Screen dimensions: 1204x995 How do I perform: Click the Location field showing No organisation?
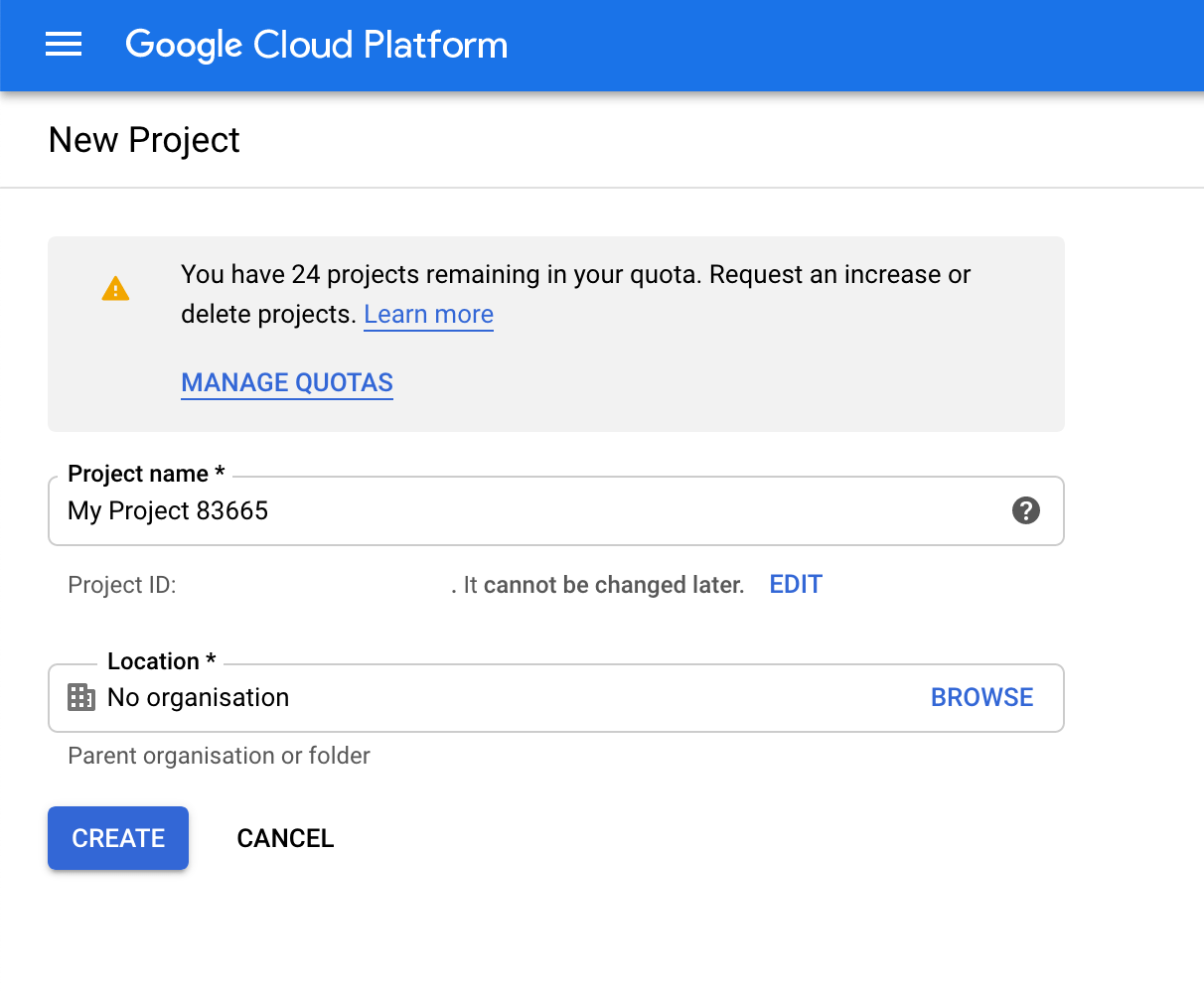tap(397, 697)
